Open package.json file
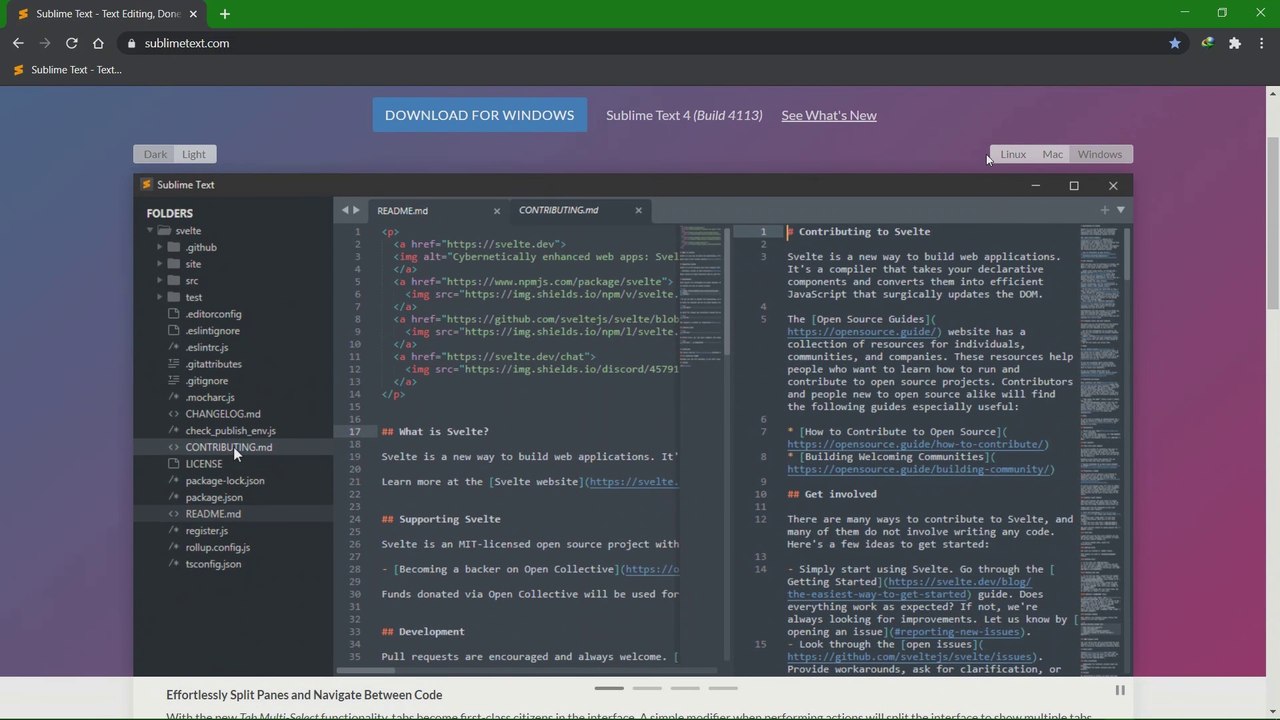 coord(214,497)
